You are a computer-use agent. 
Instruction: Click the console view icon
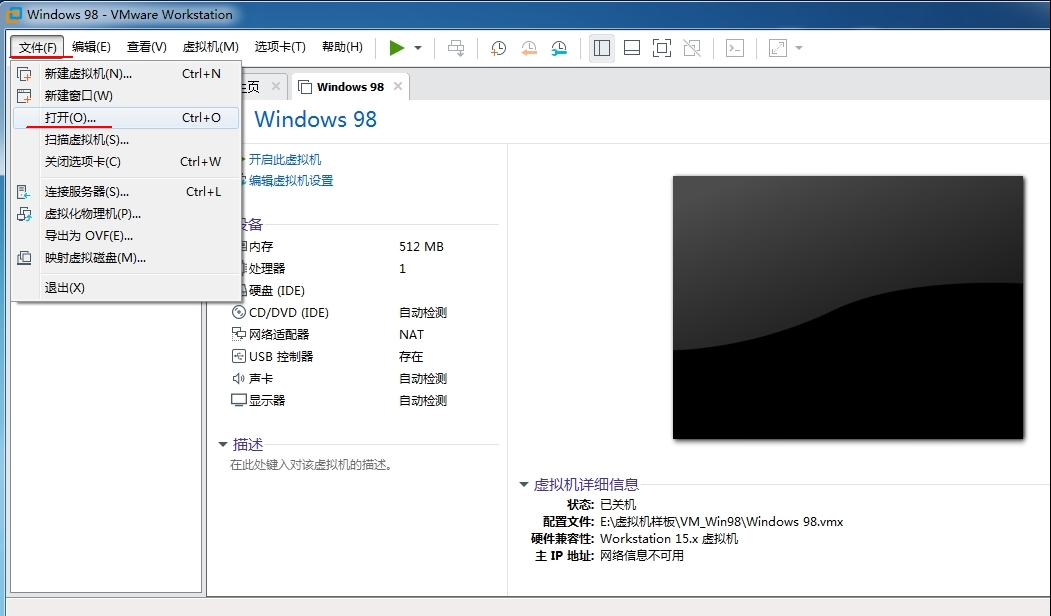coord(735,48)
